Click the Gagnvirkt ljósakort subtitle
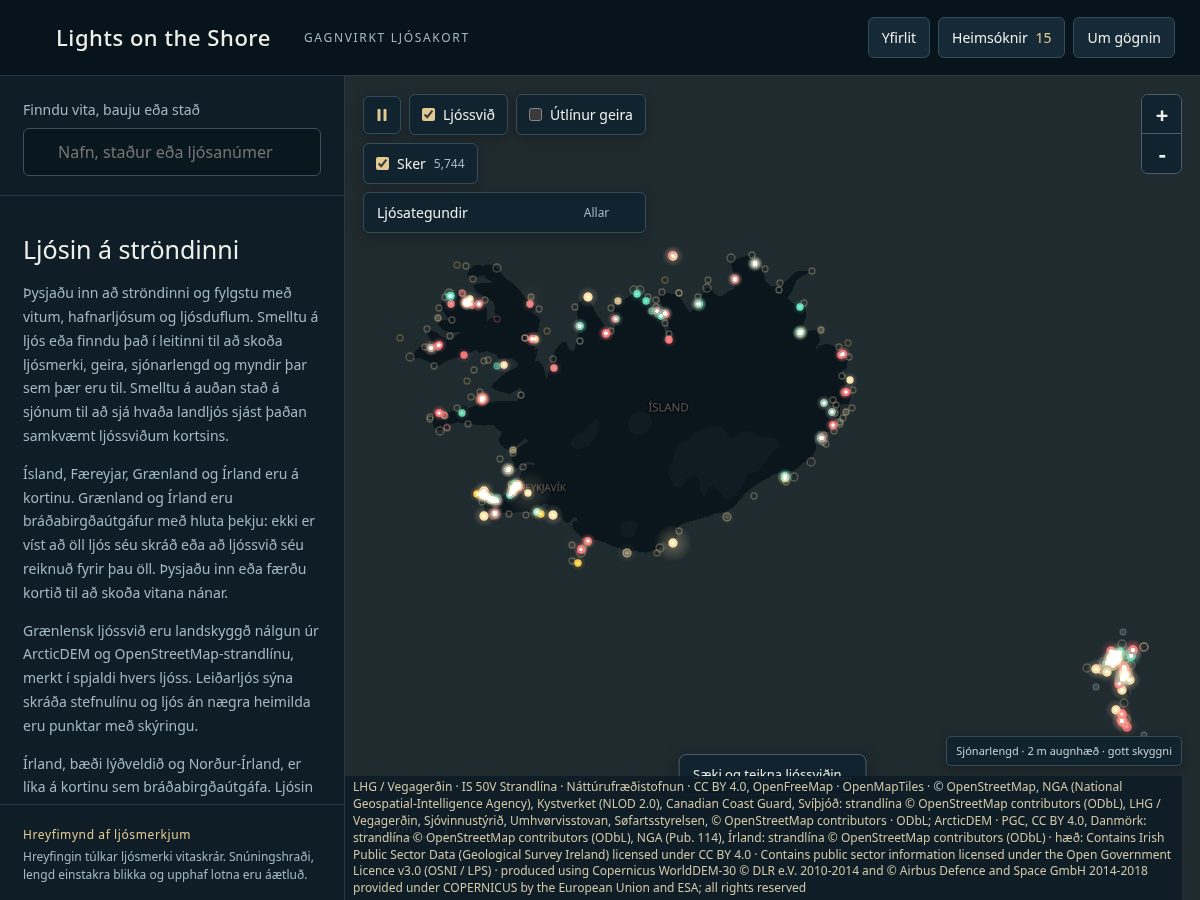1200x900 pixels. tap(386, 38)
